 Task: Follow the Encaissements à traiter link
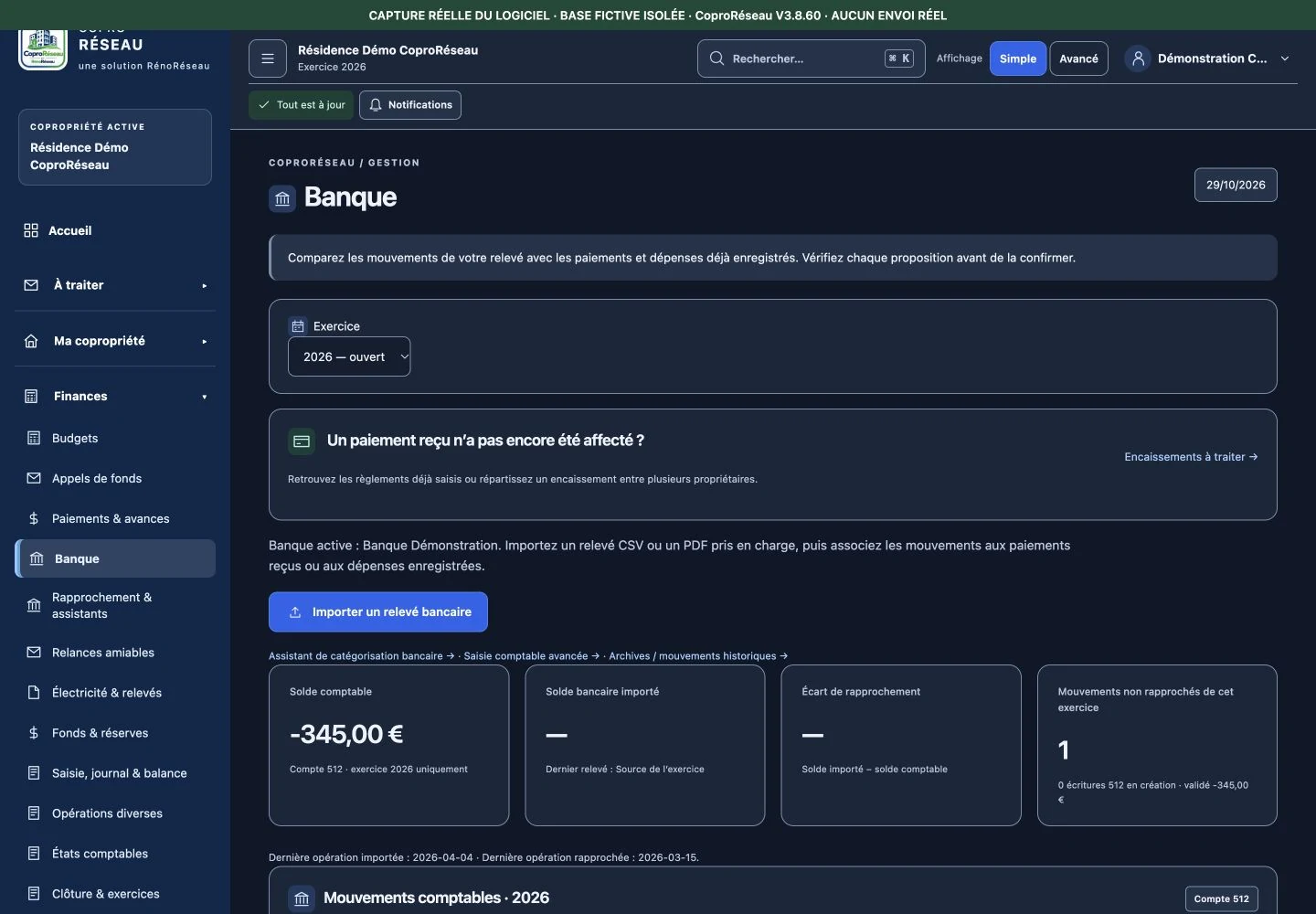(x=1191, y=457)
